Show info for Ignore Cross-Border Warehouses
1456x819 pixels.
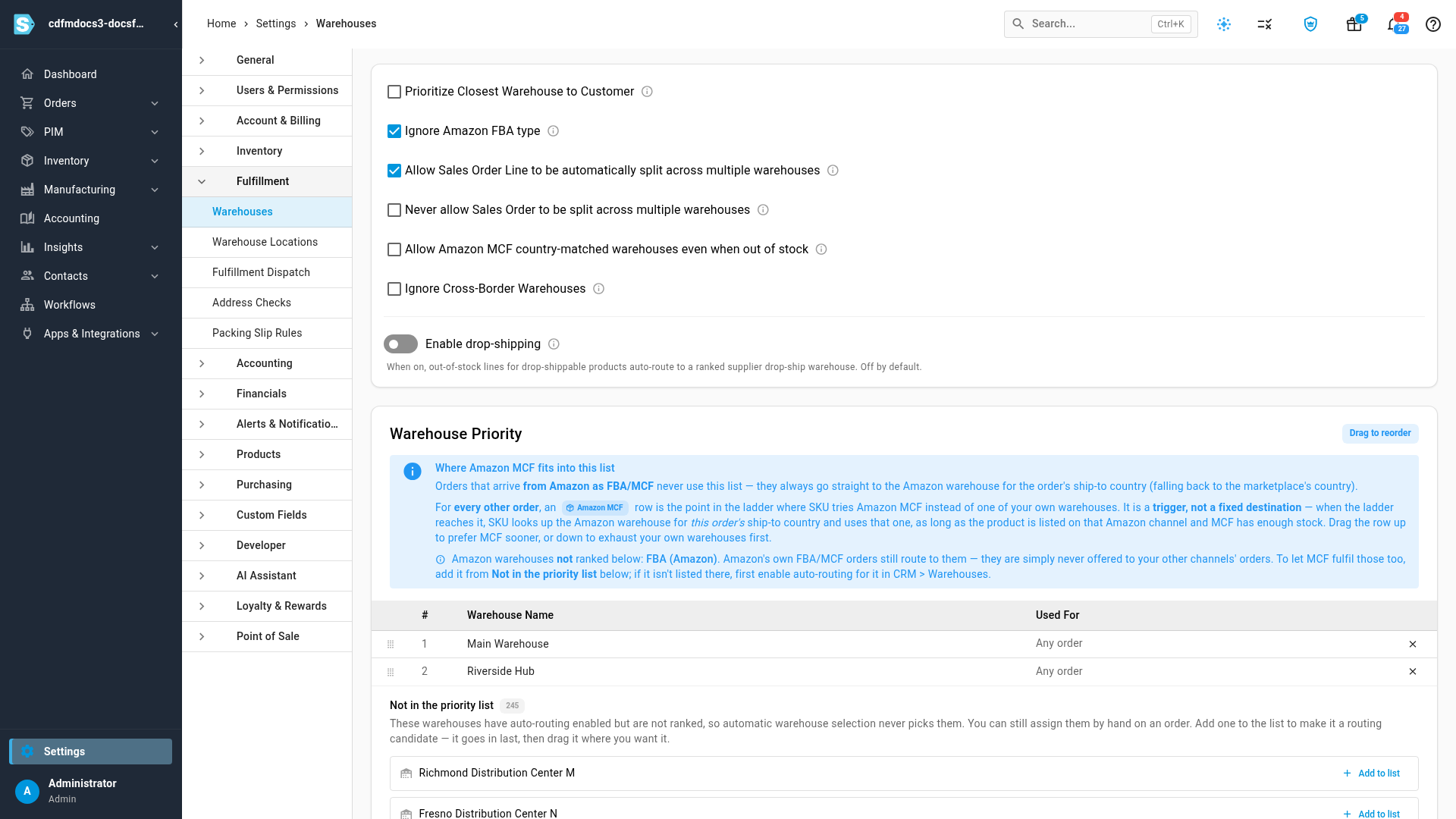(598, 289)
